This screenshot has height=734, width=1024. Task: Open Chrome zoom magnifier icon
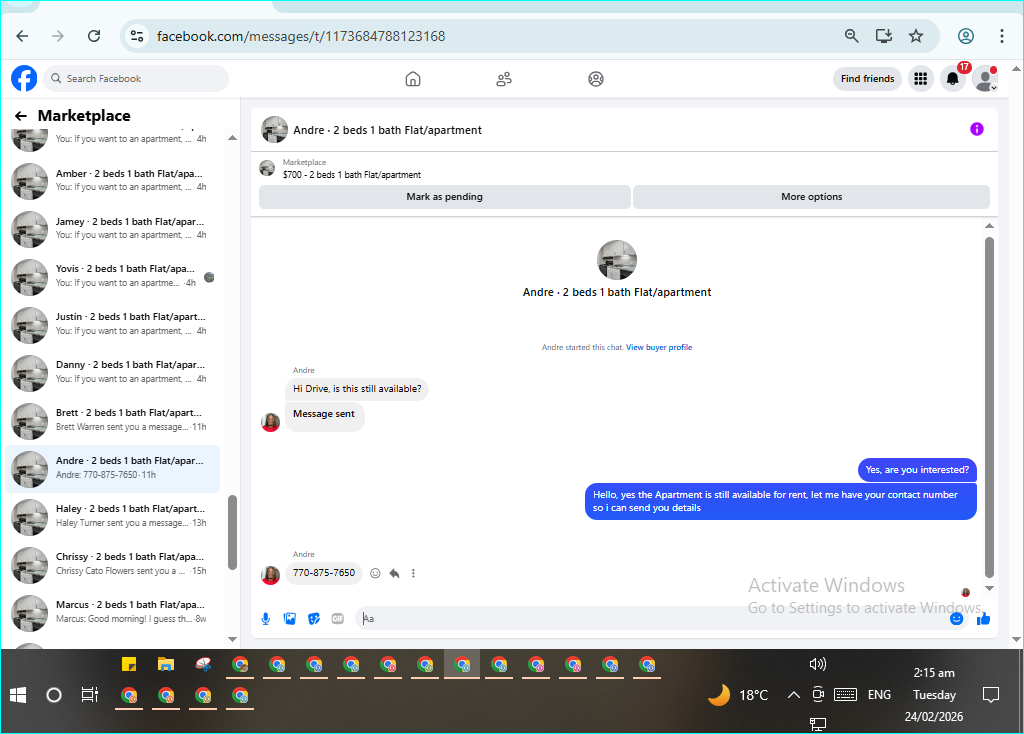[x=852, y=36]
